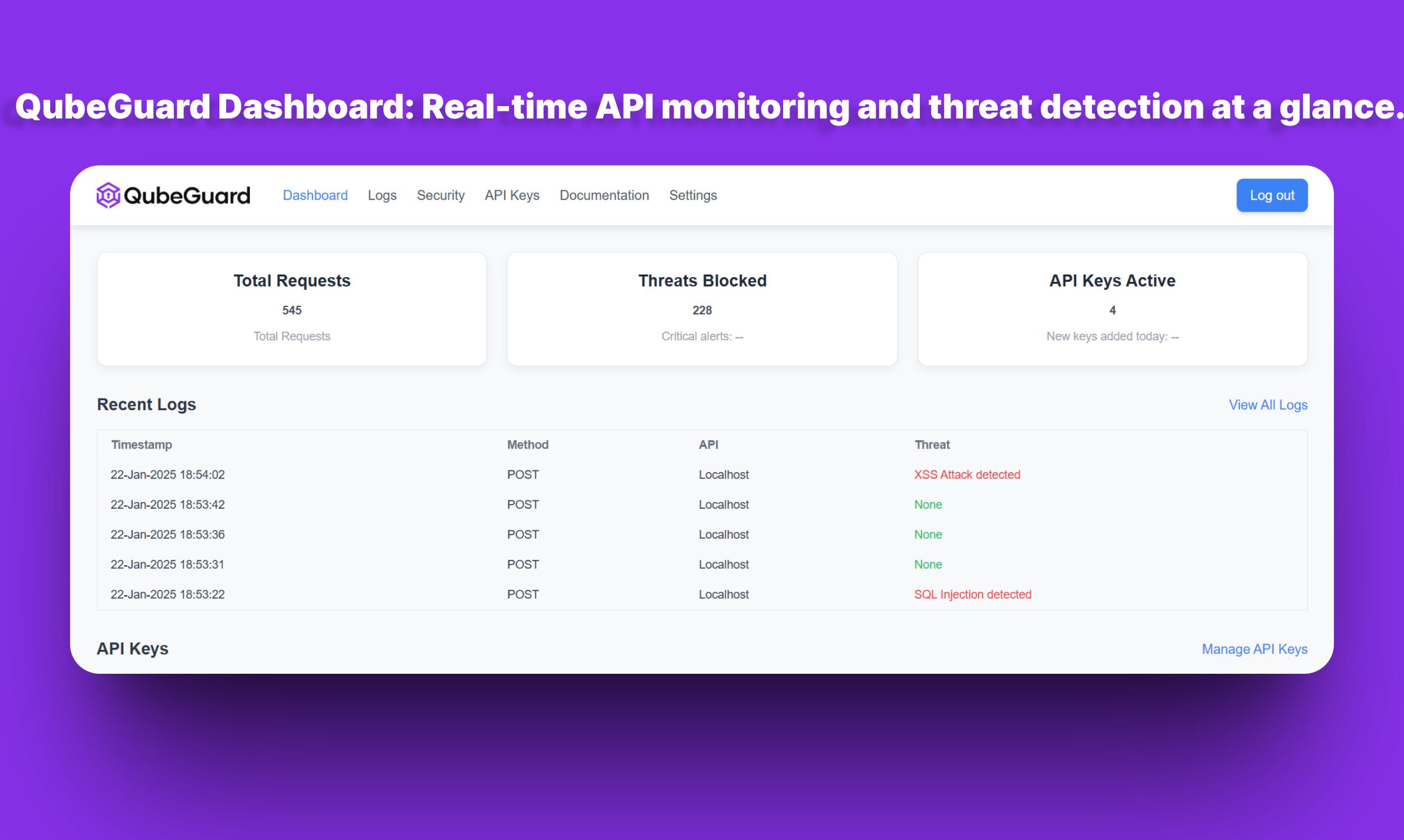Select the Threats Blocked stat card
Image resolution: width=1404 pixels, height=840 pixels.
(x=702, y=309)
